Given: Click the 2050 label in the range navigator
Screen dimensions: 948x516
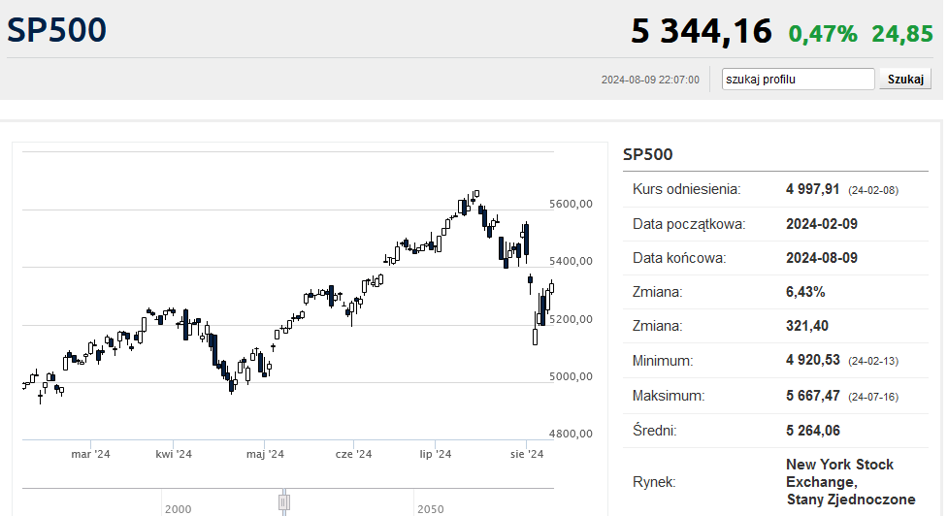Looking at the screenshot, I should click(430, 509).
